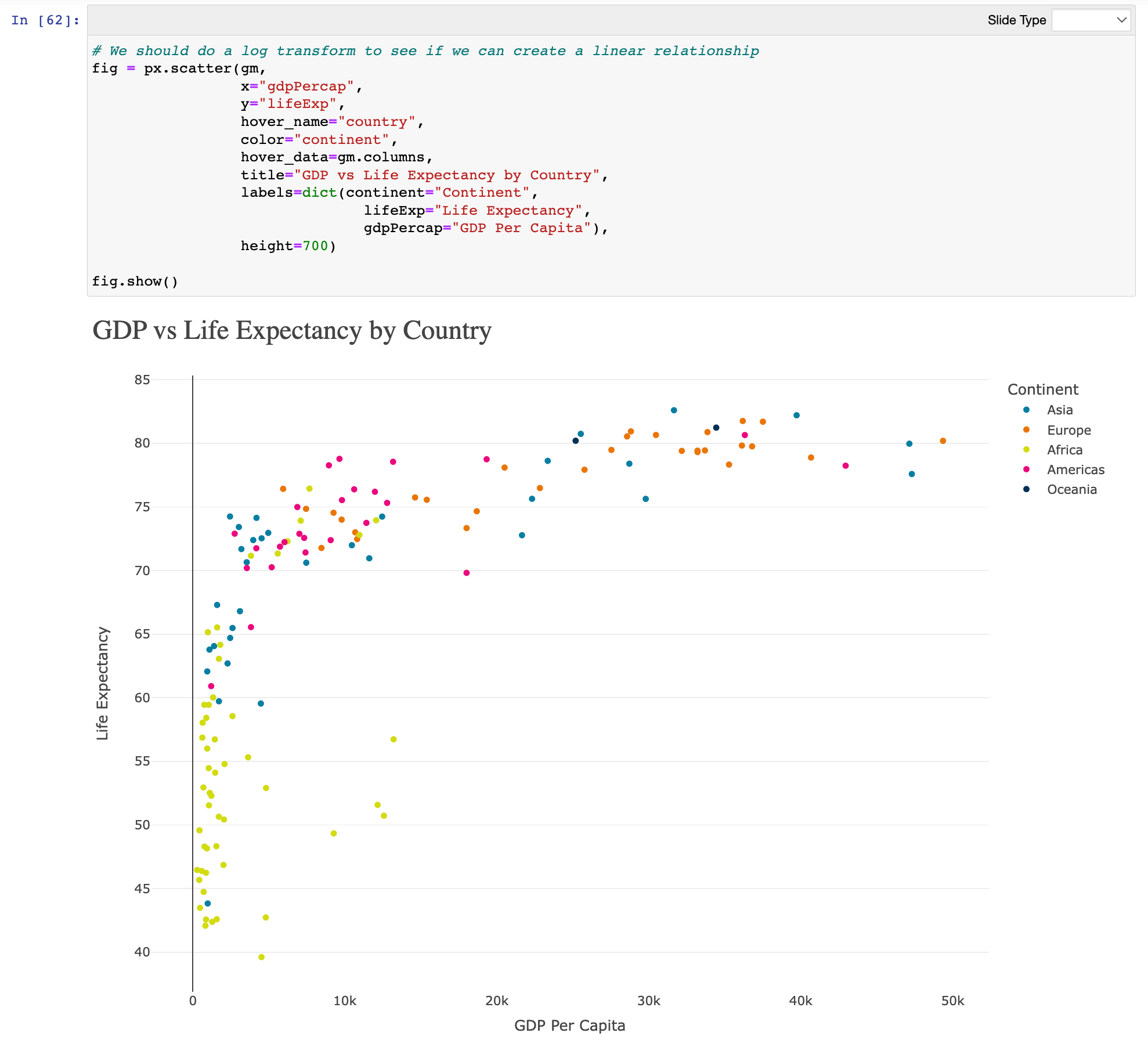Click the In [62] cell prompt

click(x=45, y=20)
